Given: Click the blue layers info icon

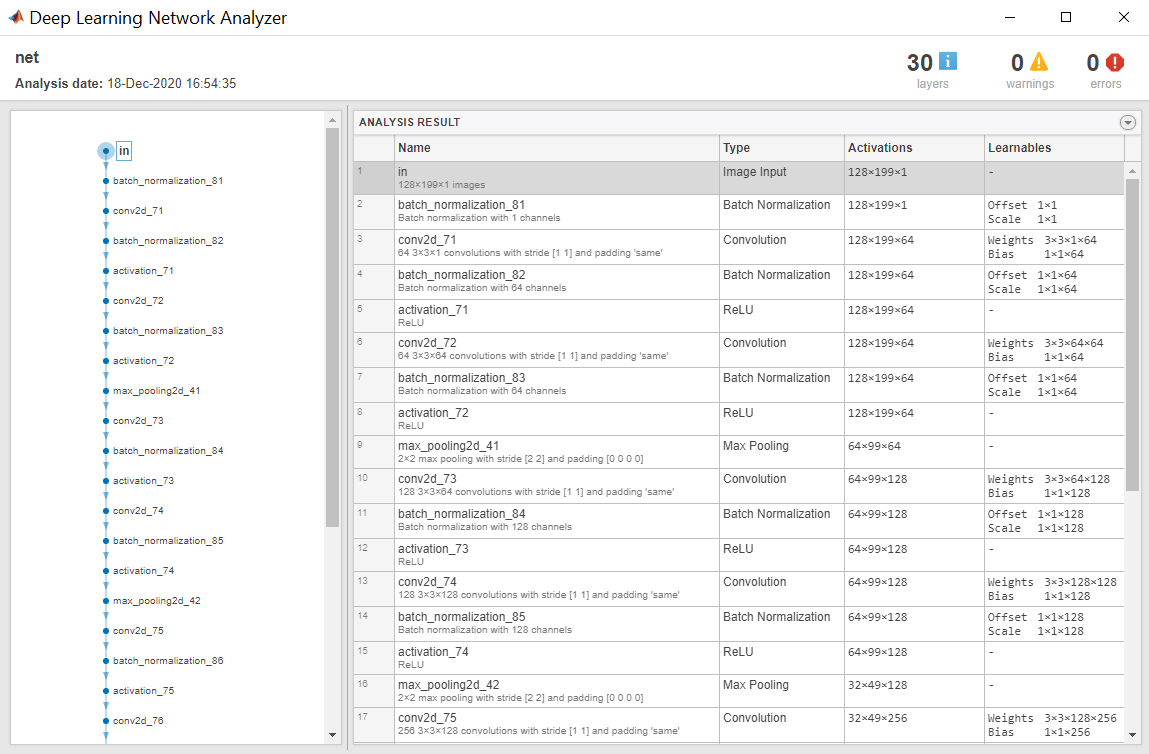Looking at the screenshot, I should (947, 62).
